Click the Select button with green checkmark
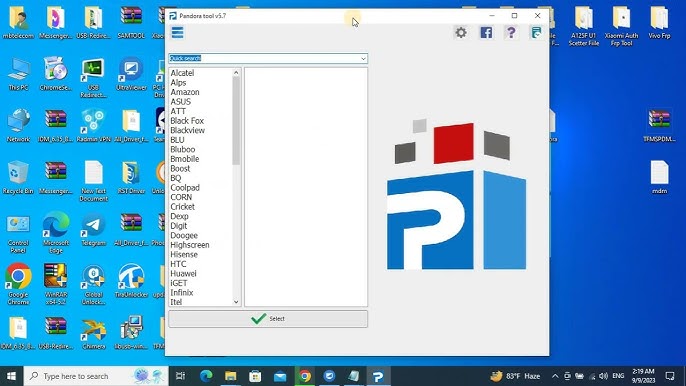 268,319
